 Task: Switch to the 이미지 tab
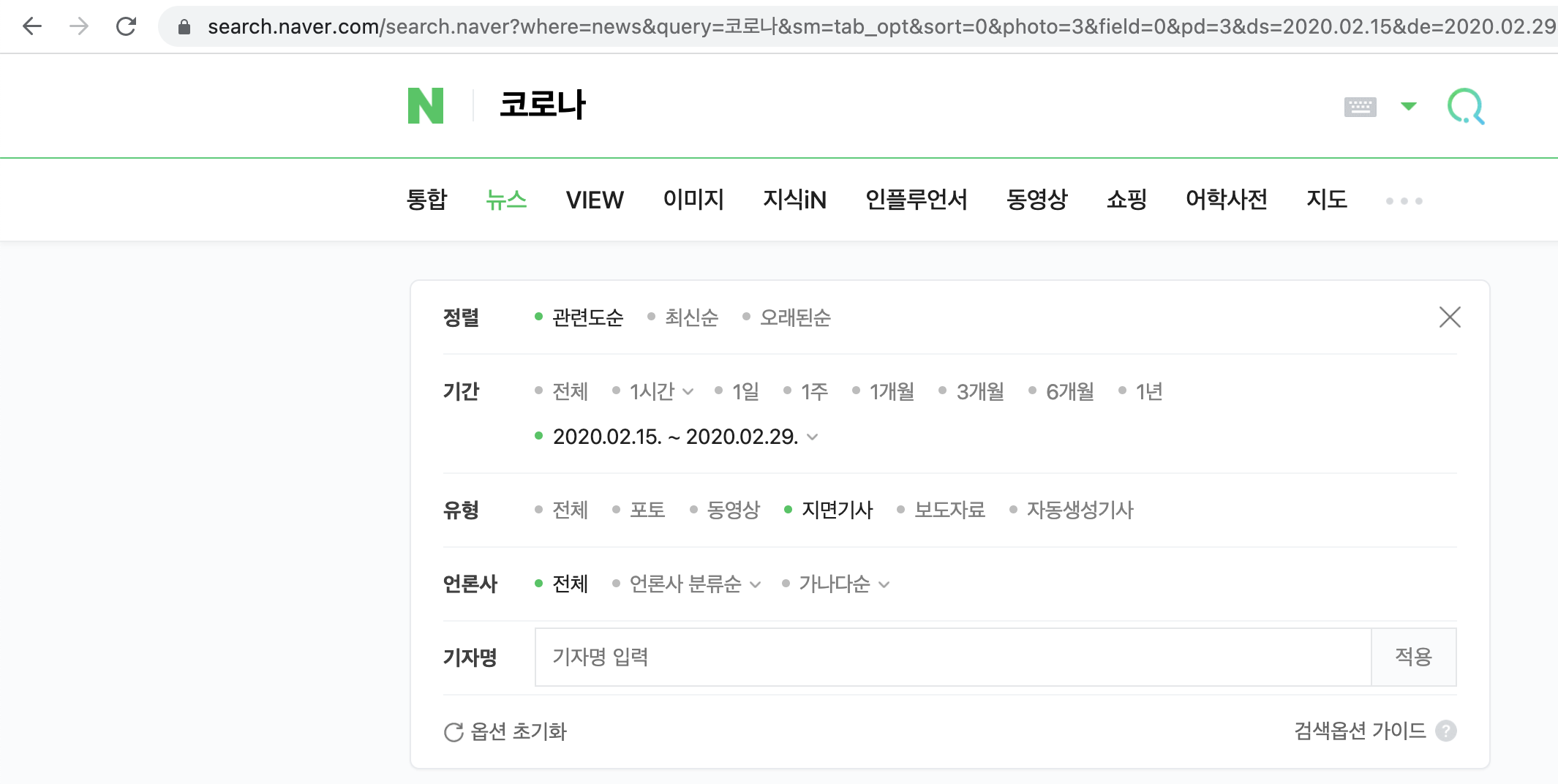pos(693,200)
